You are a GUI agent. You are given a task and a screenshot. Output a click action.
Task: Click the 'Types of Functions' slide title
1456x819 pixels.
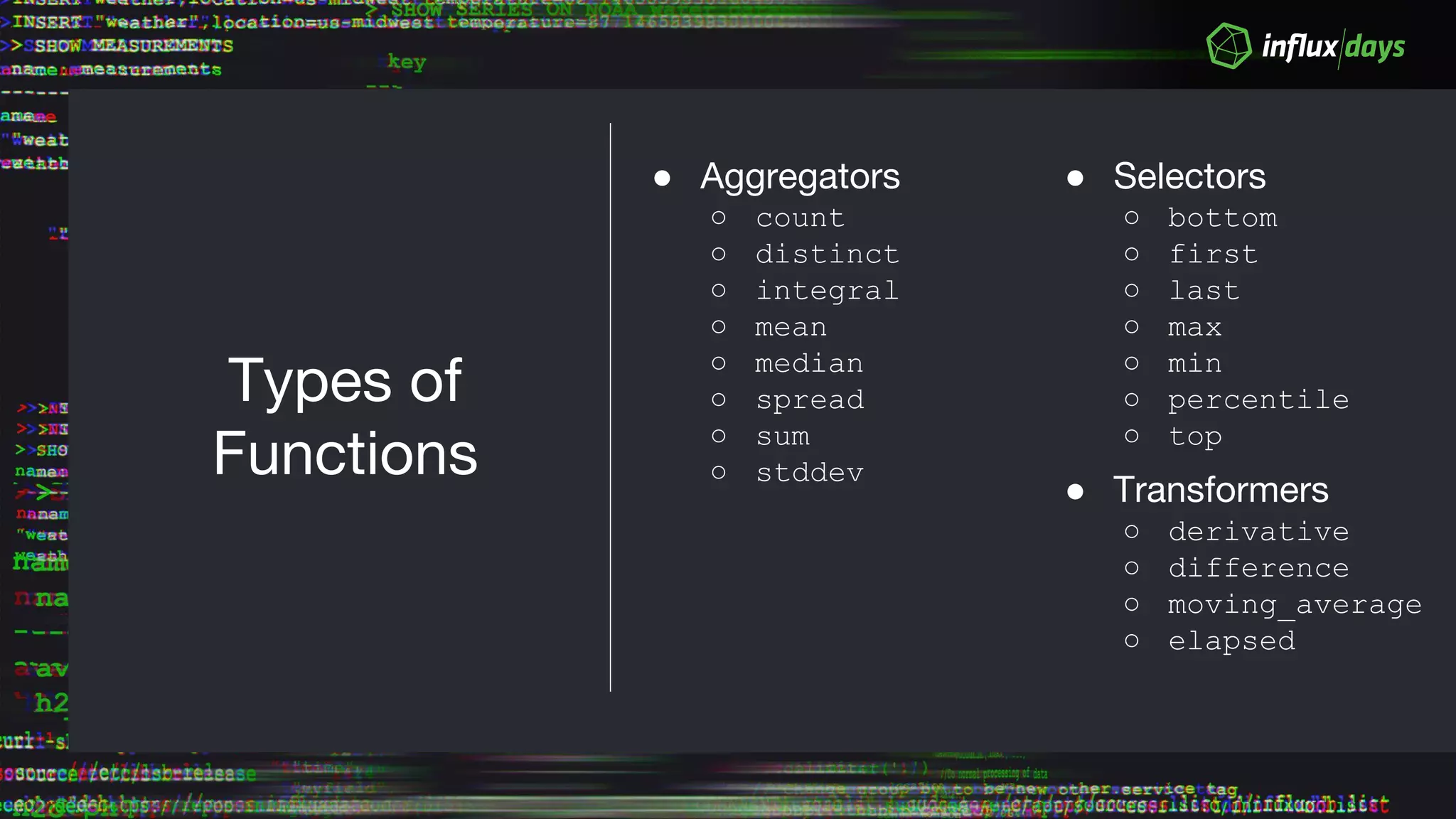(x=346, y=417)
